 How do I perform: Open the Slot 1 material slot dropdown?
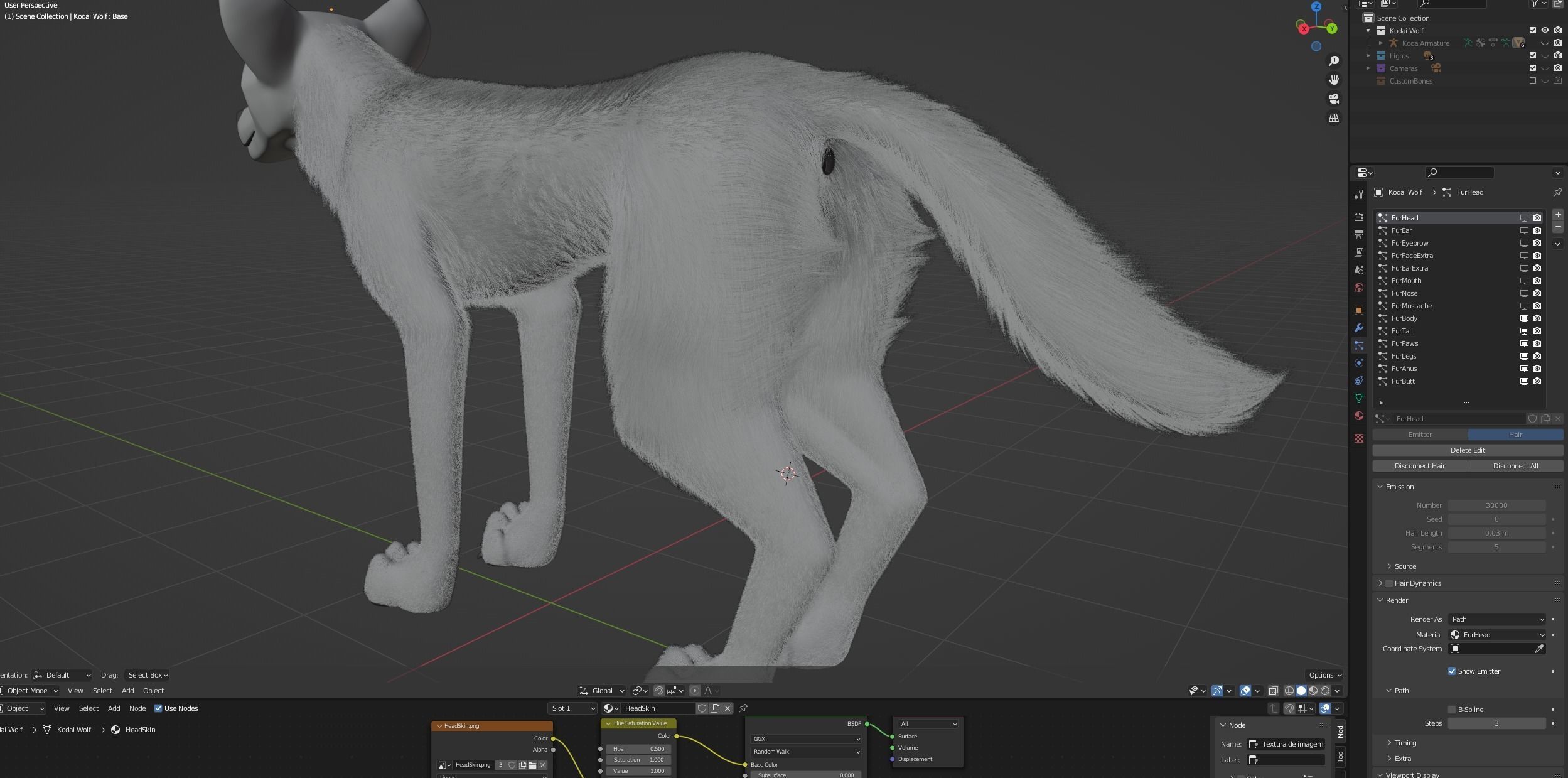coord(572,708)
